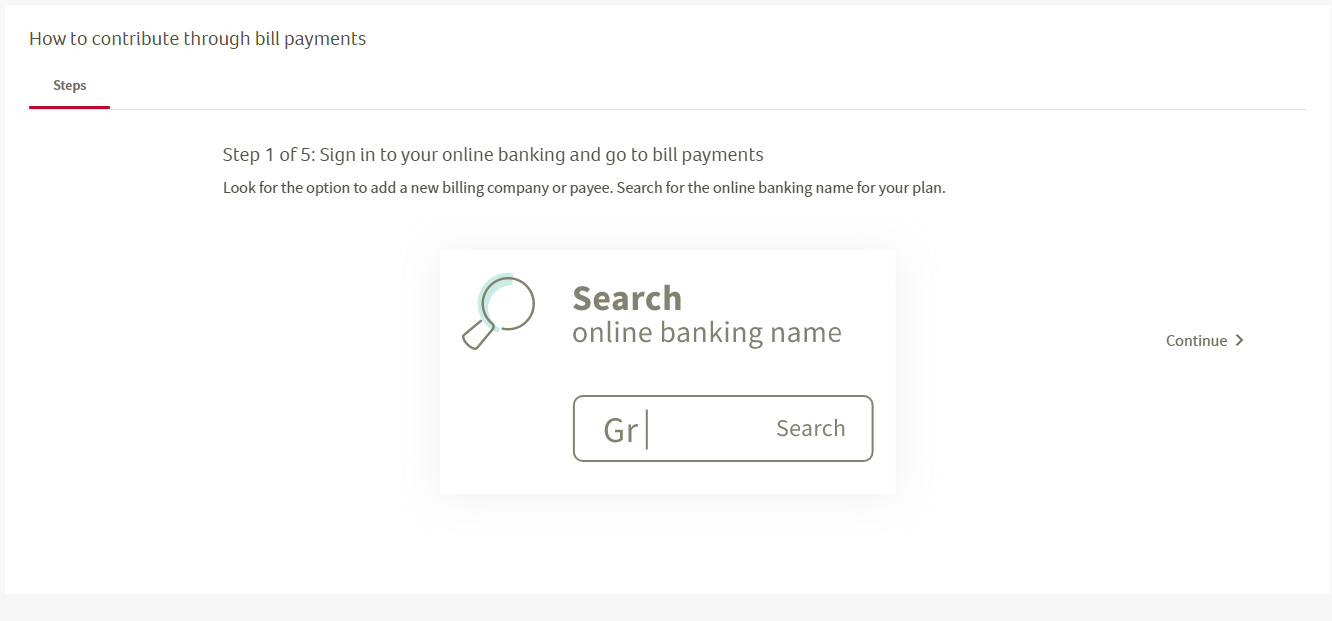The width and height of the screenshot is (1332, 621).
Task: Click the chevron arrow beside Continue
Action: pos(1240,340)
